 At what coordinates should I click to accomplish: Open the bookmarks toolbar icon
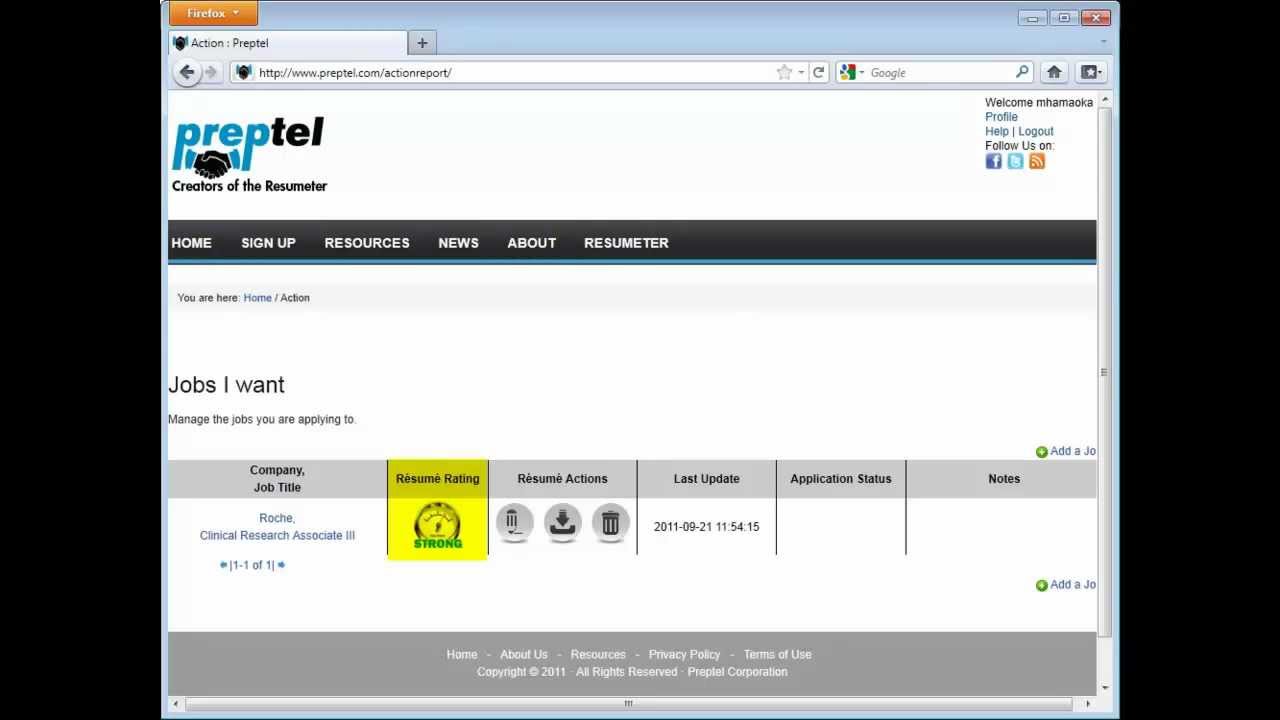point(1089,72)
